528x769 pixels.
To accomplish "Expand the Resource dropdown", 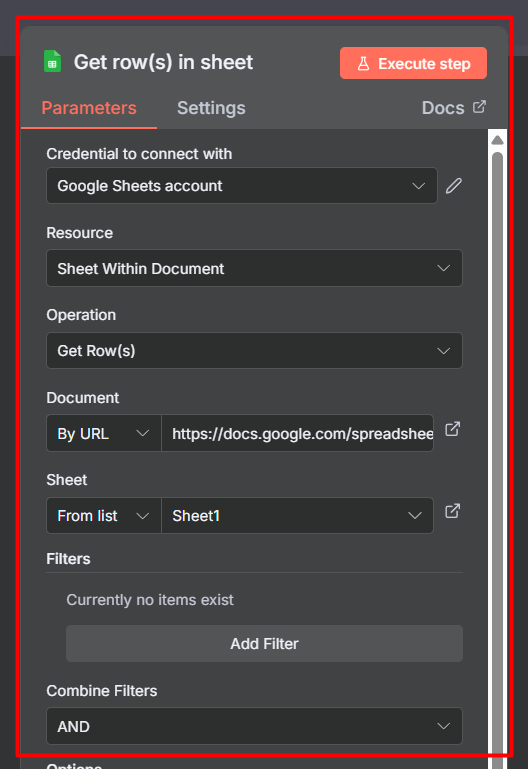I will 254,268.
